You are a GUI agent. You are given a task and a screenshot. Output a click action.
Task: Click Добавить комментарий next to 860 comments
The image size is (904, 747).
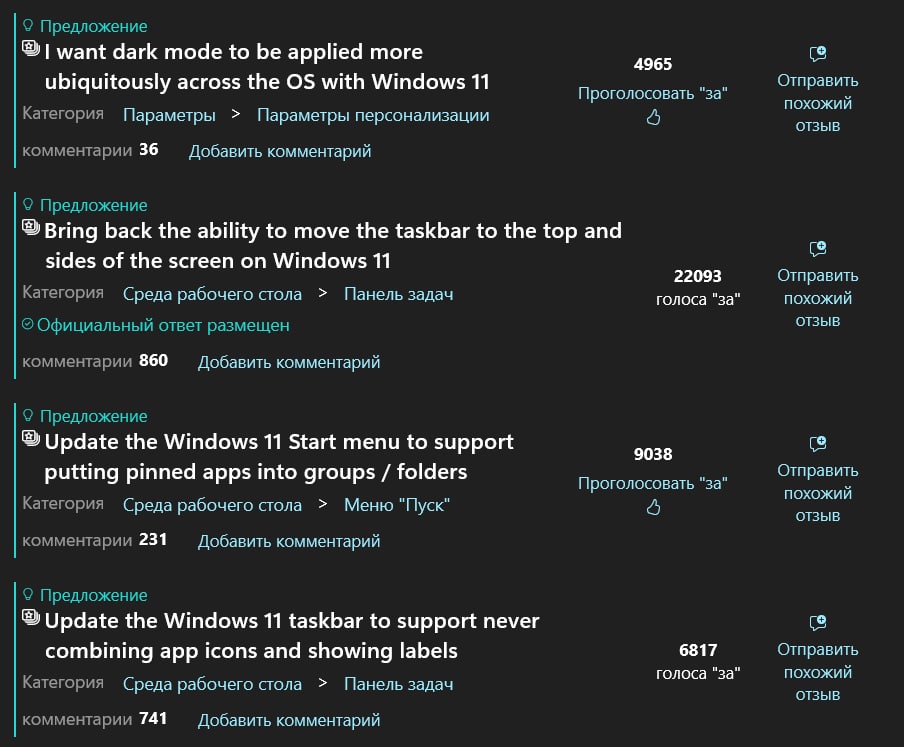[x=289, y=362]
